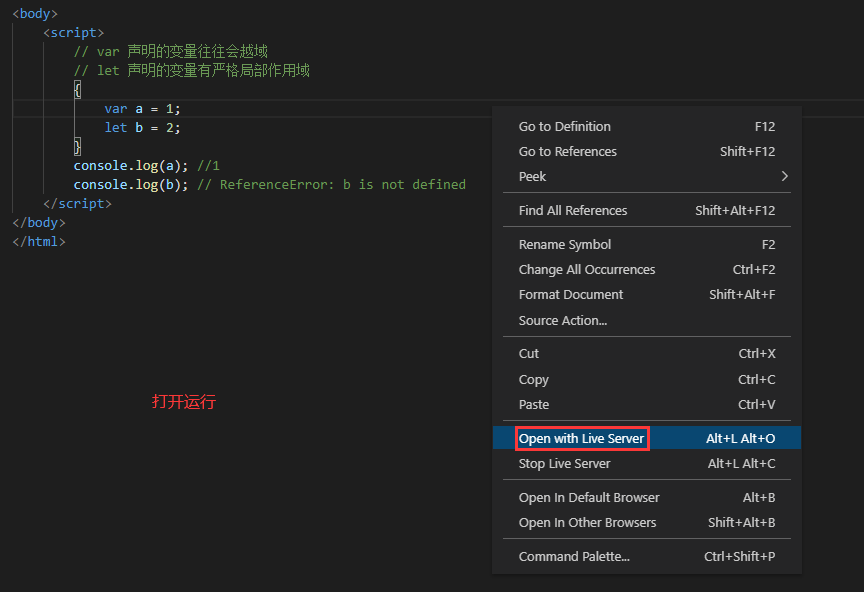Click the console.log(a) statement
Viewport: 864px width, 592px height.
[131, 165]
